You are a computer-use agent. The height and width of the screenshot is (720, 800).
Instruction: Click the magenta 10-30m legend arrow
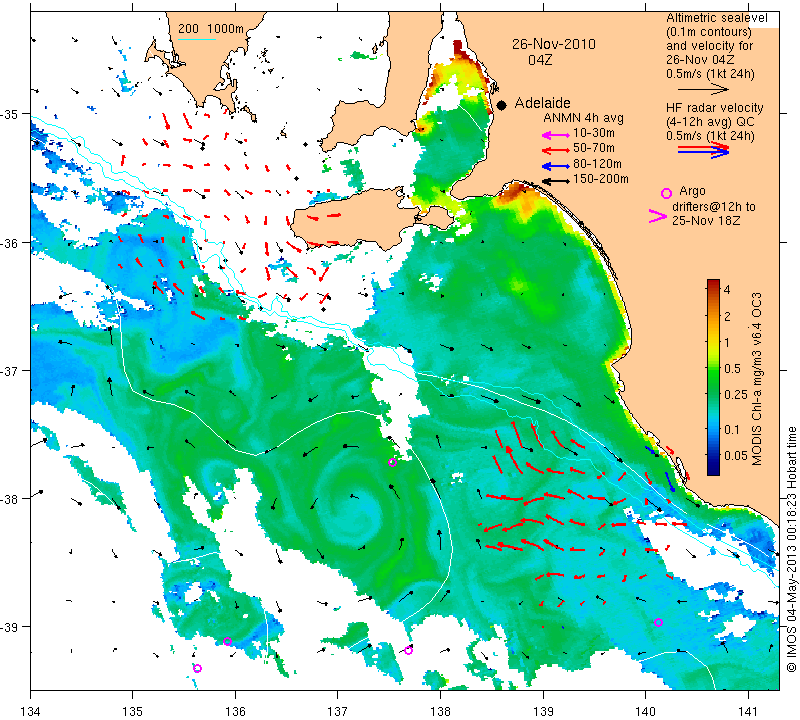pyautogui.click(x=555, y=135)
